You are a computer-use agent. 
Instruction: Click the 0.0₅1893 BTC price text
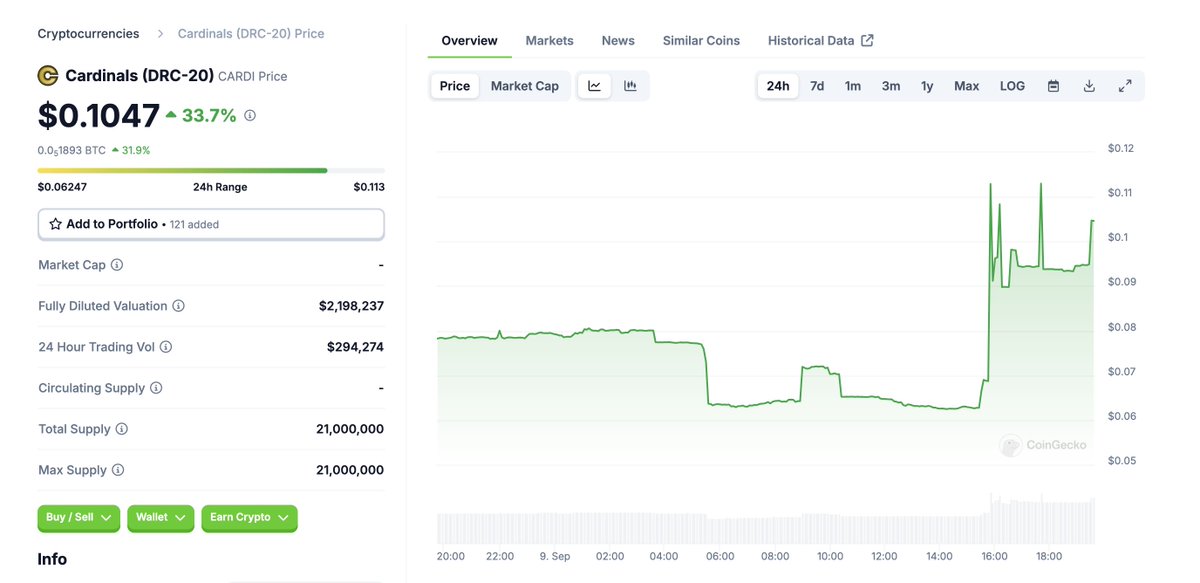click(72, 150)
